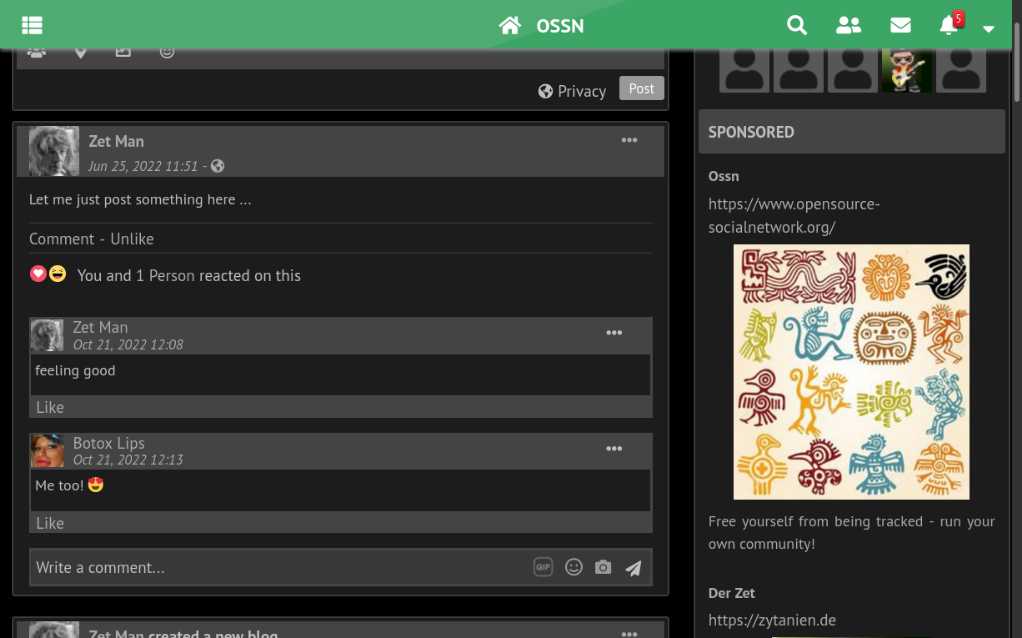Open friend requests icon
This screenshot has height=638, width=1022.
(848, 25)
